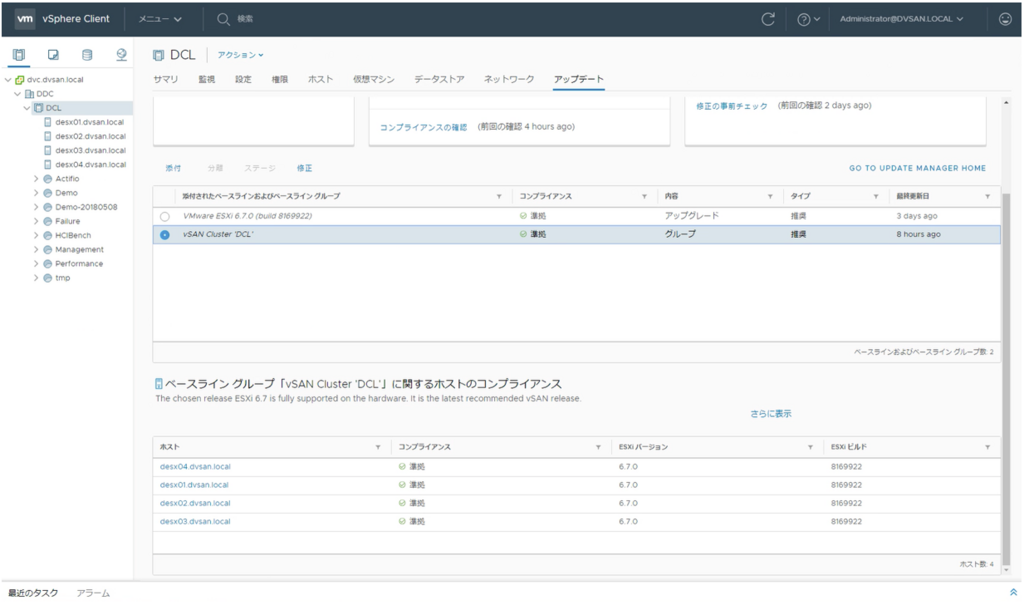The height and width of the screenshot is (605, 1024).
Task: Click the DCL cluster icon in title
Action: (158, 56)
